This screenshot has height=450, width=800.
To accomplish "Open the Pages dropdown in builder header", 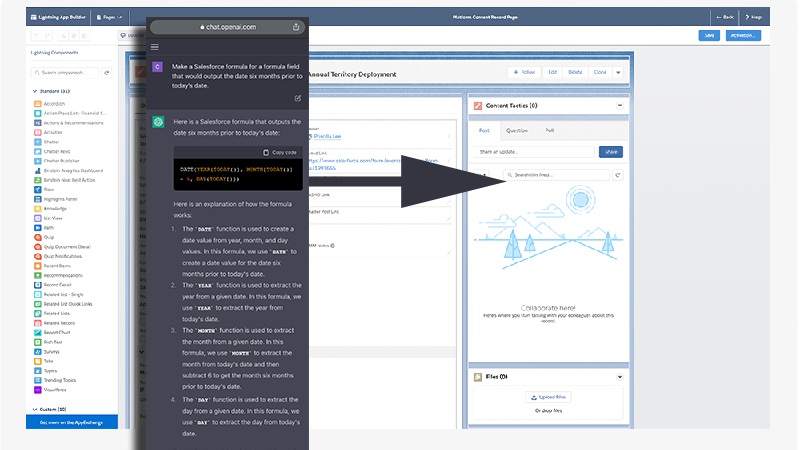I will coord(109,17).
